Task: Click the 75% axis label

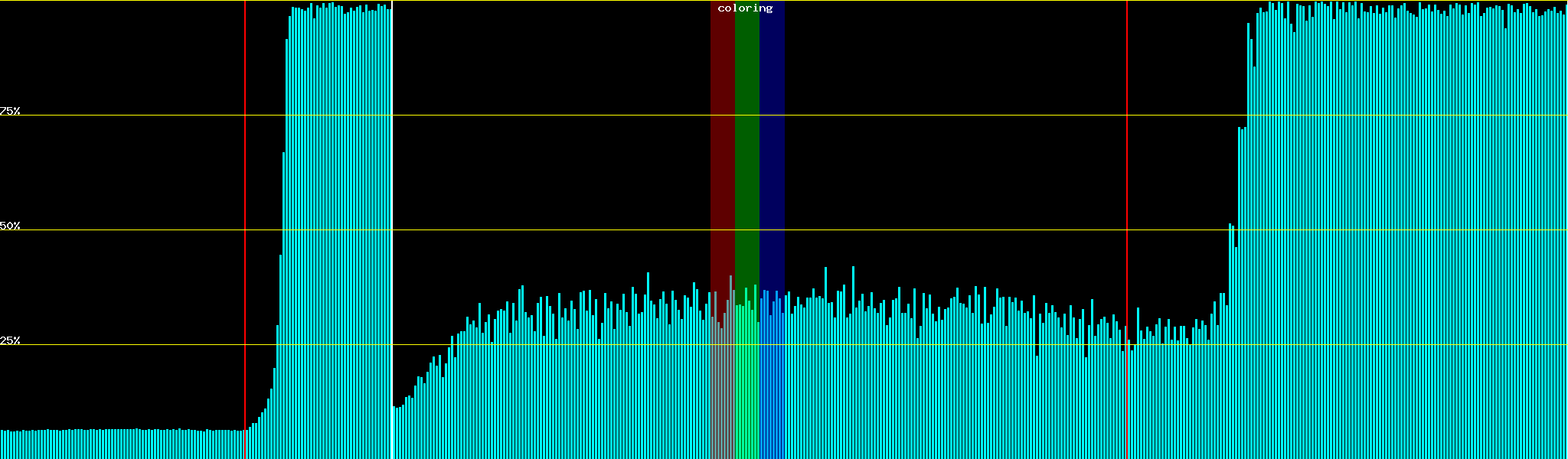Action: 10,111
